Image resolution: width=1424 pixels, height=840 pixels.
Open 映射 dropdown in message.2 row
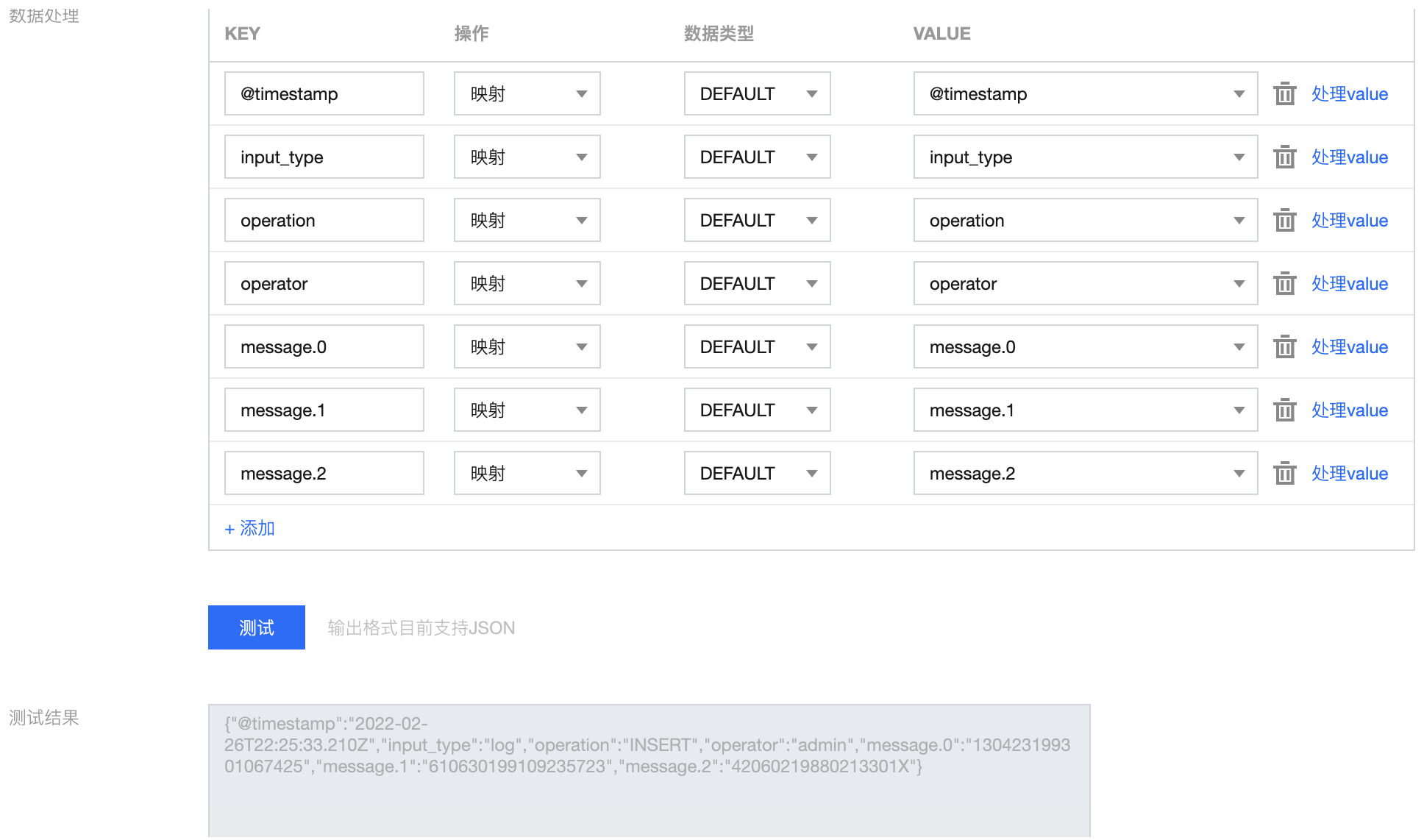pos(527,474)
